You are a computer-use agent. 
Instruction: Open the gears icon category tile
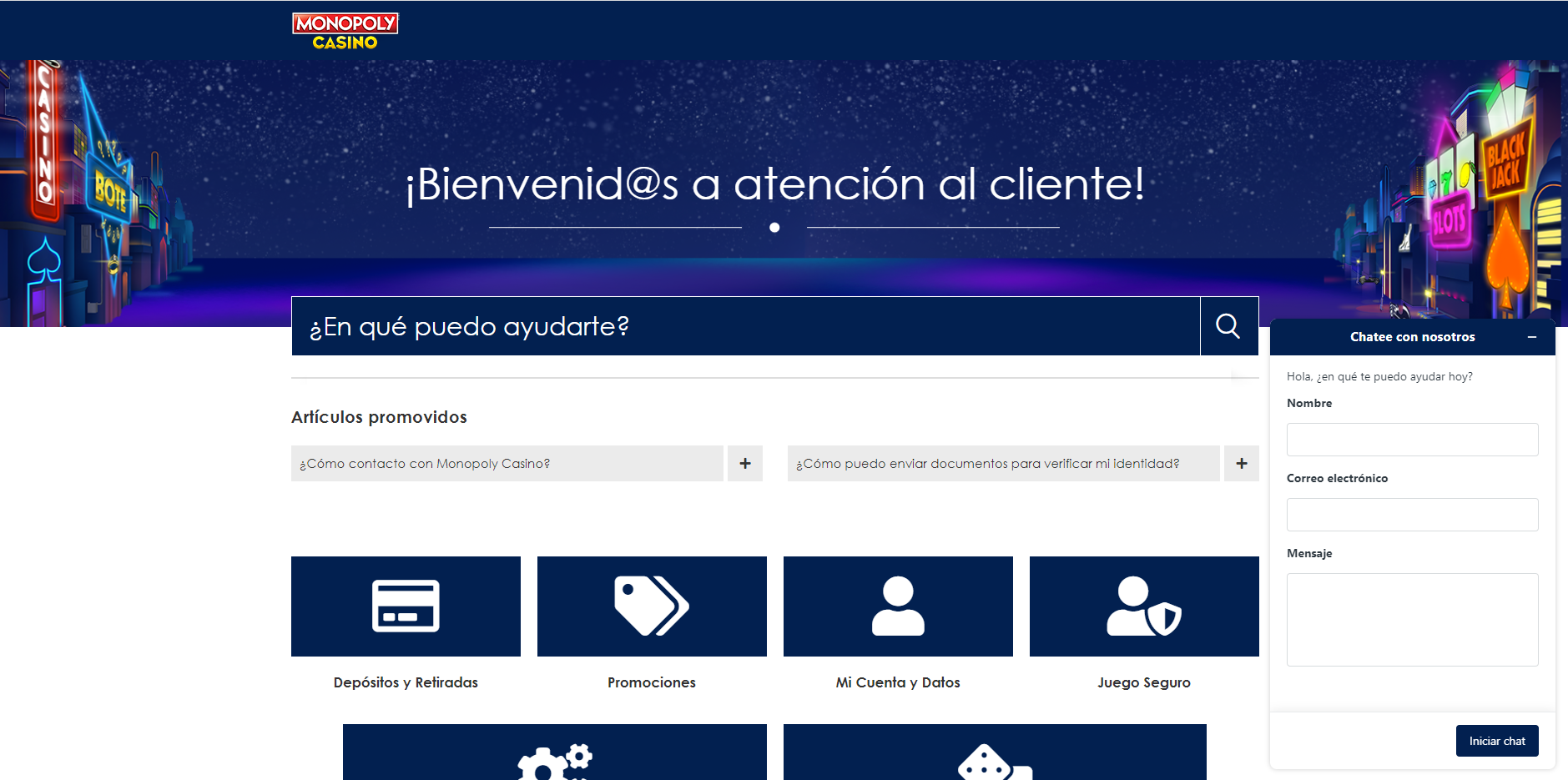pyautogui.click(x=555, y=752)
